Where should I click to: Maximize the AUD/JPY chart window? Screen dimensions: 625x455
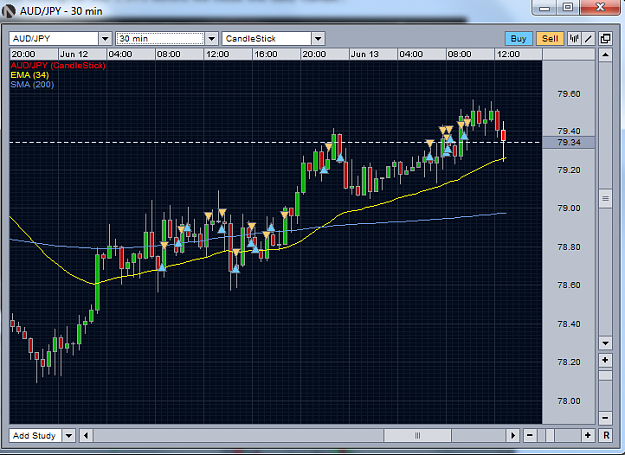coord(568,7)
